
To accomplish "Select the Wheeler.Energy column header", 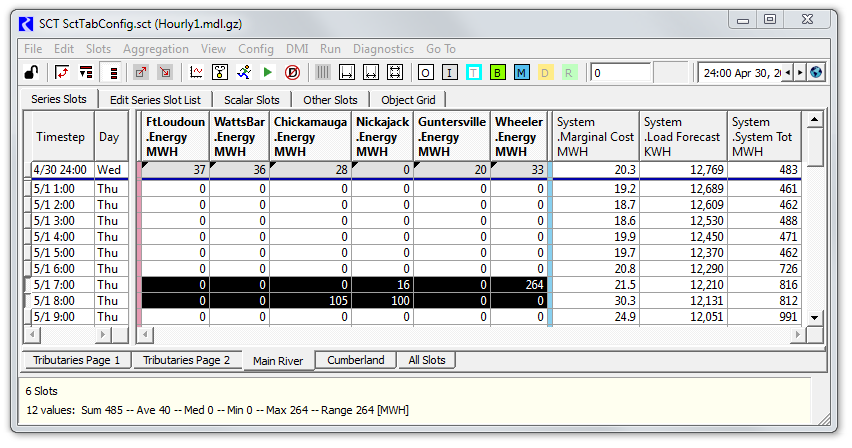I will pyautogui.click(x=518, y=136).
